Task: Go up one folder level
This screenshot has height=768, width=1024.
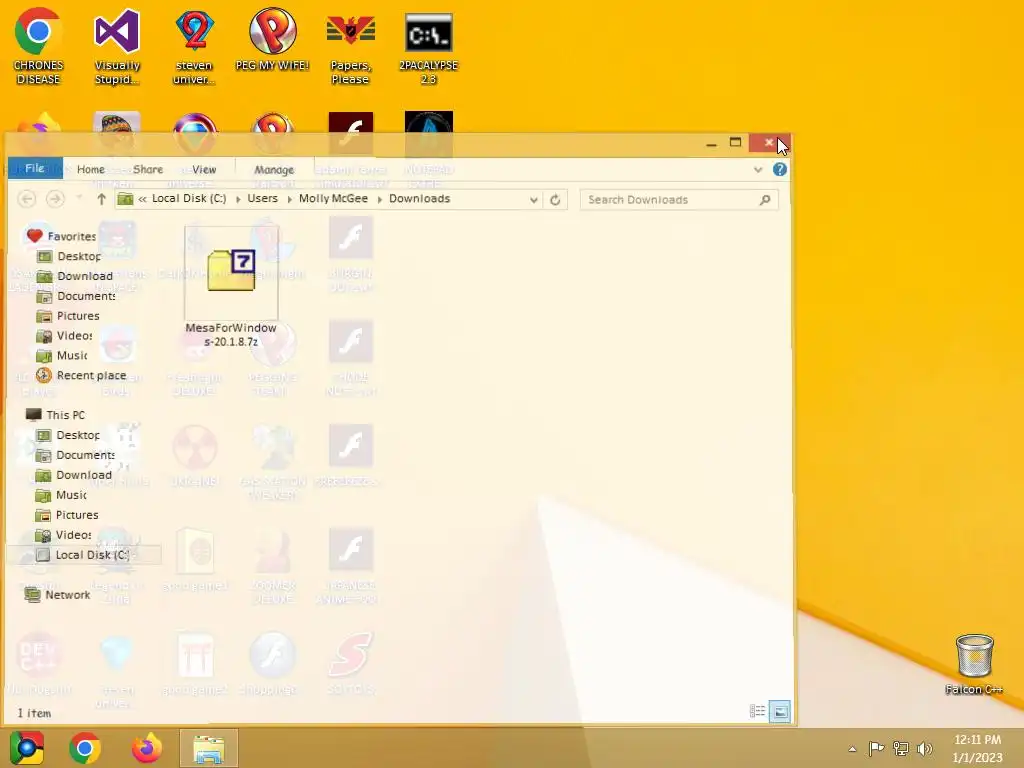Action: (101, 199)
